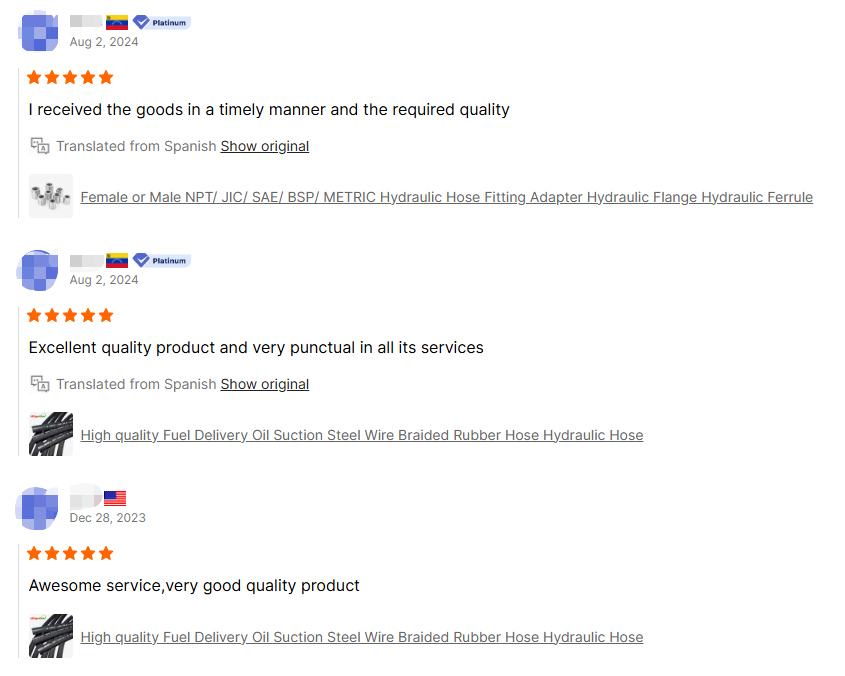Click the Dec 28, 2023 review date

tap(106, 518)
